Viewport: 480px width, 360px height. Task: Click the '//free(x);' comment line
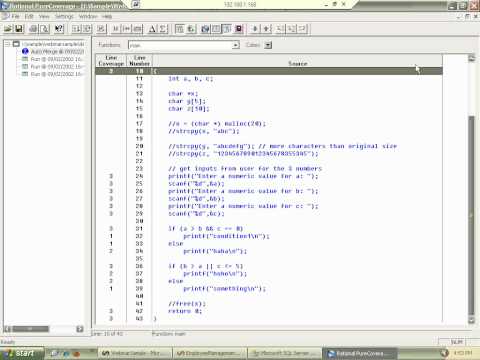[x=187, y=304]
